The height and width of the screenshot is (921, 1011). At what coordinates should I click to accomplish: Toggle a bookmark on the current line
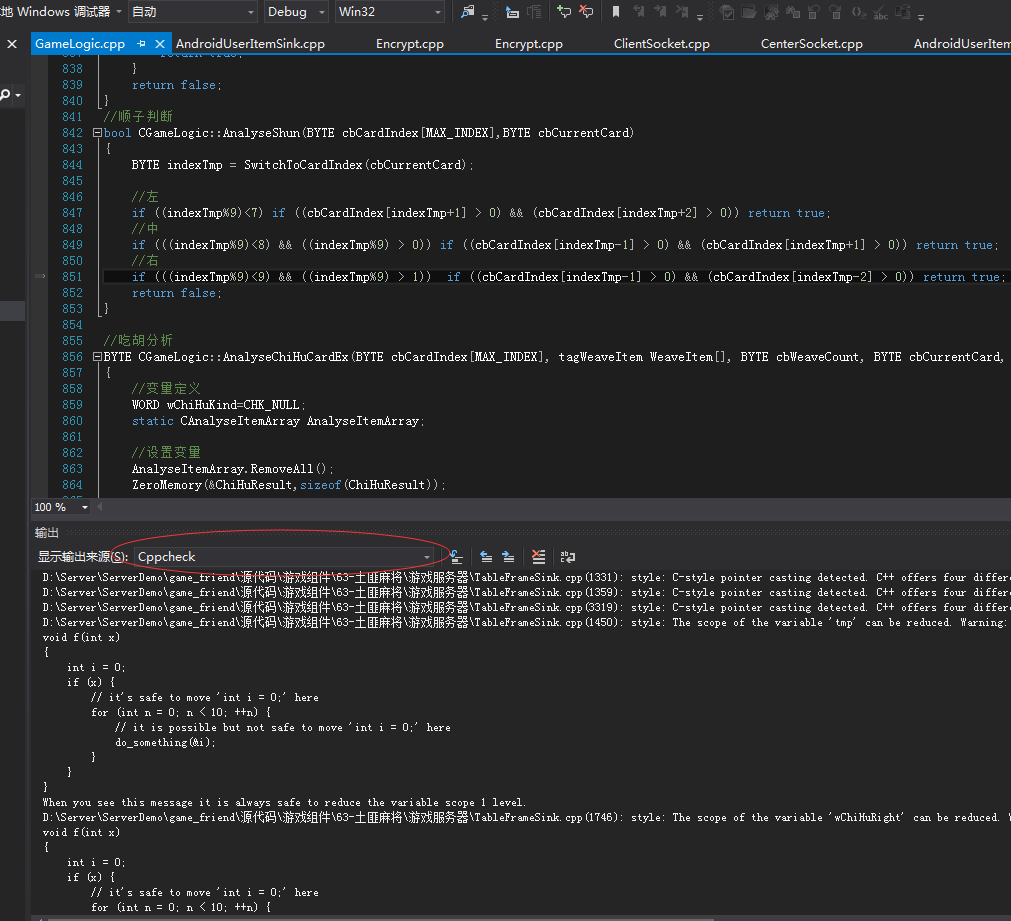point(616,12)
